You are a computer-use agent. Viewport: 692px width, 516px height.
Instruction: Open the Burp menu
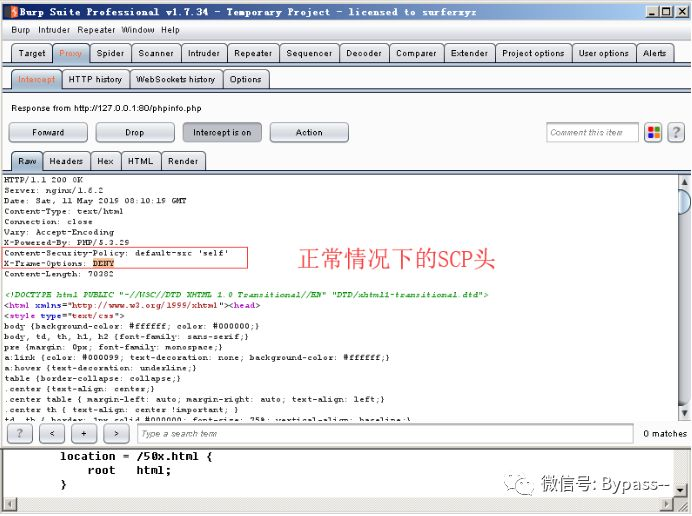point(21,30)
